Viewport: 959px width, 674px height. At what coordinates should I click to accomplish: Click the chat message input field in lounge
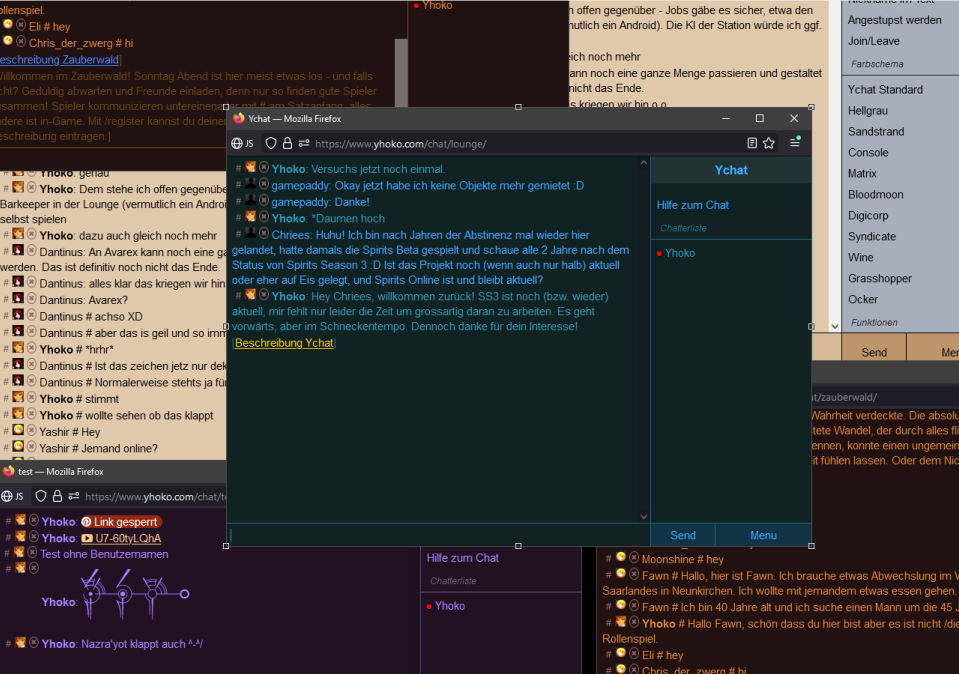(x=438, y=535)
